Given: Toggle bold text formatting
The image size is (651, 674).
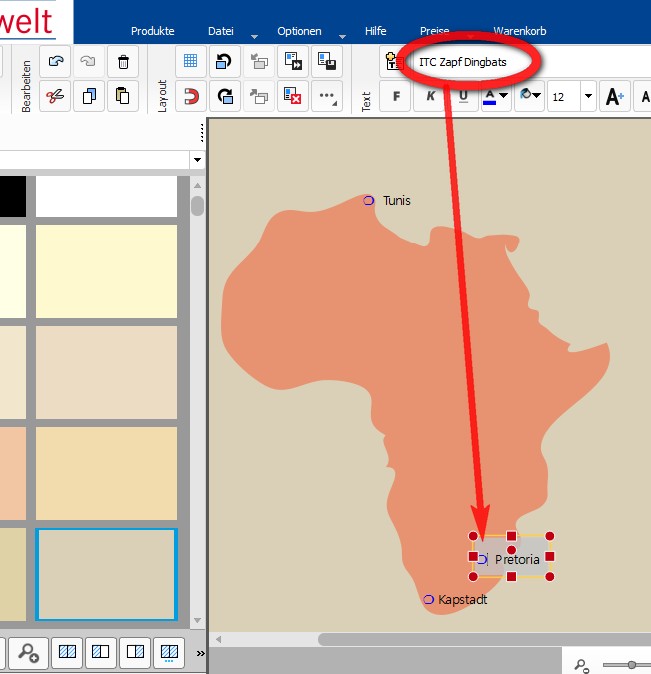Looking at the screenshot, I should pyautogui.click(x=396, y=96).
